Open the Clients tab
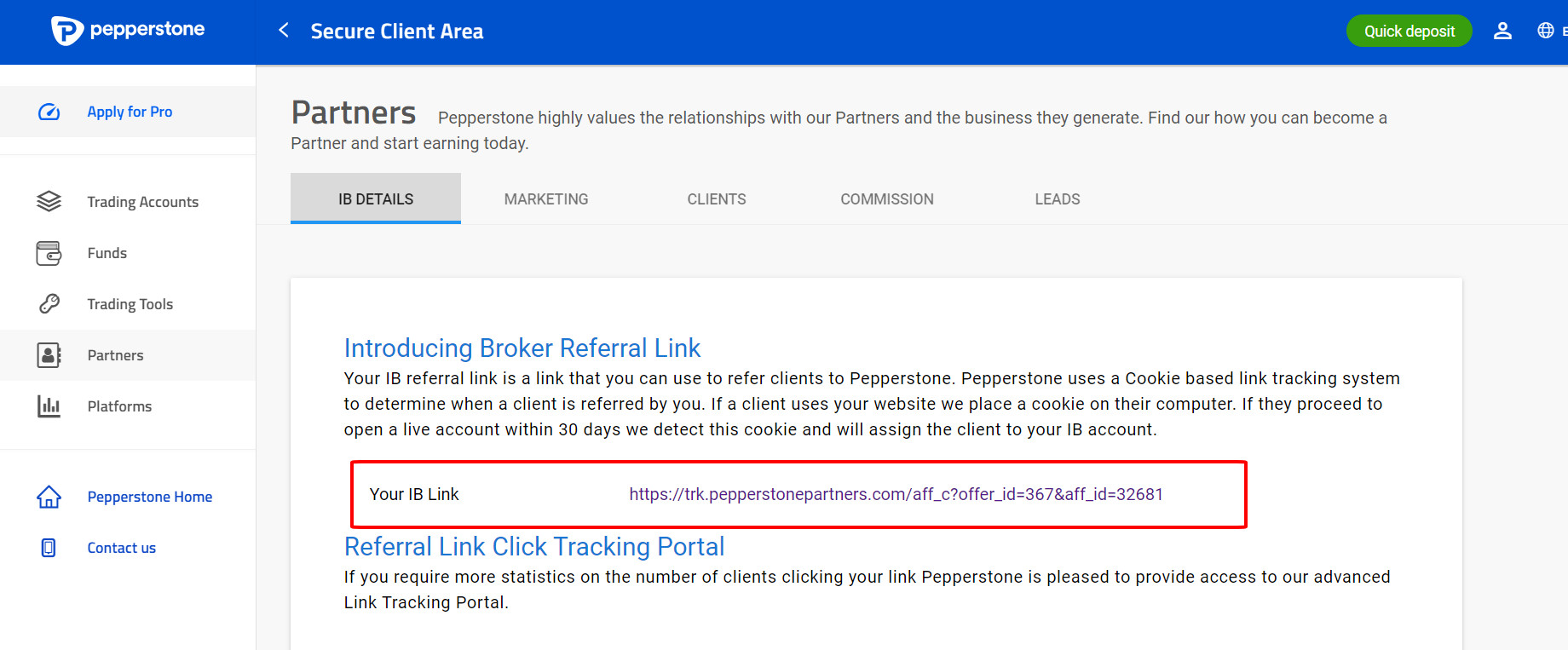Screen dimensions: 1568x650 click(717, 199)
